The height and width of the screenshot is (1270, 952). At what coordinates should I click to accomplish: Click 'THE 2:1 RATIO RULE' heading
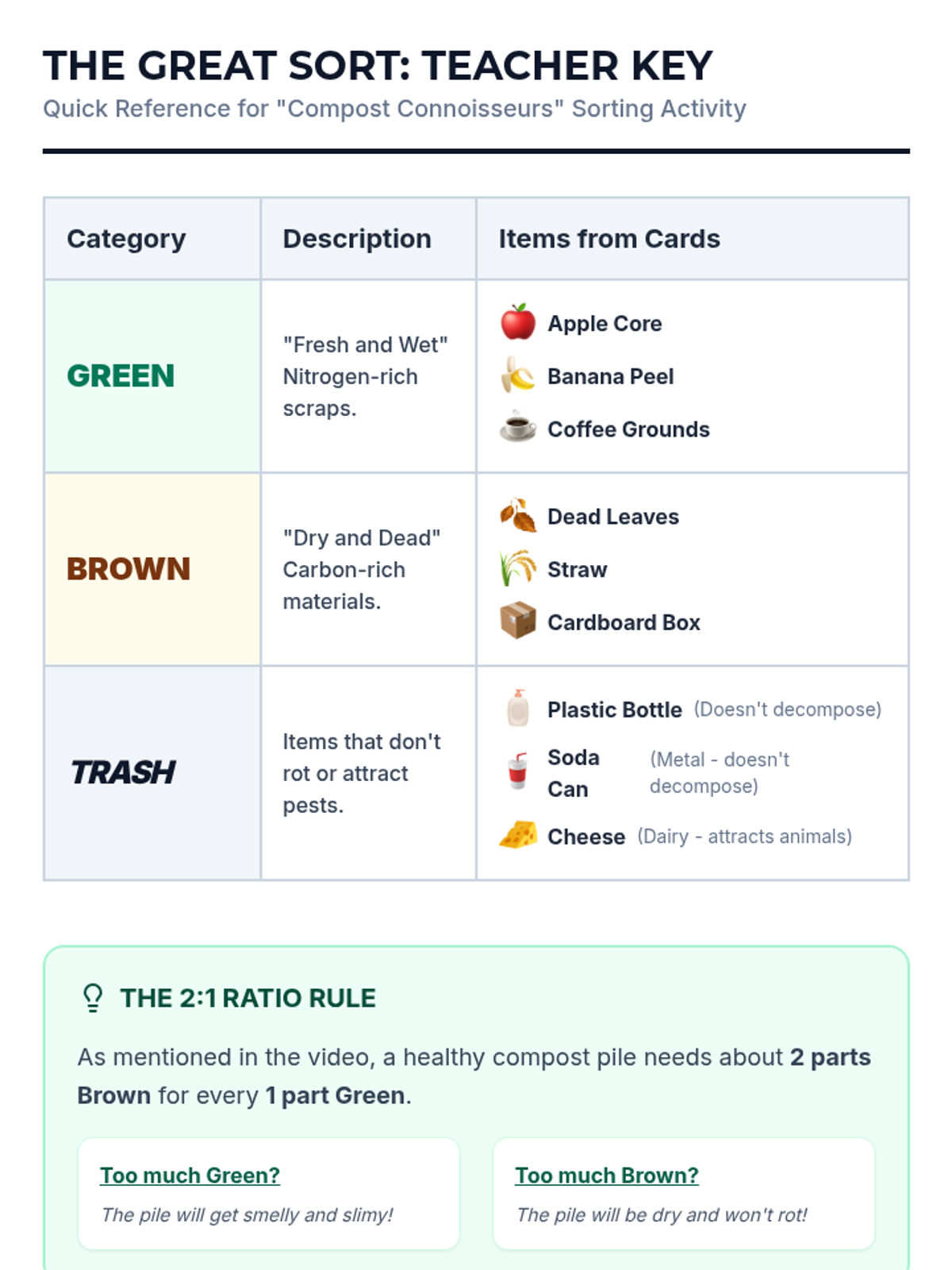(248, 998)
